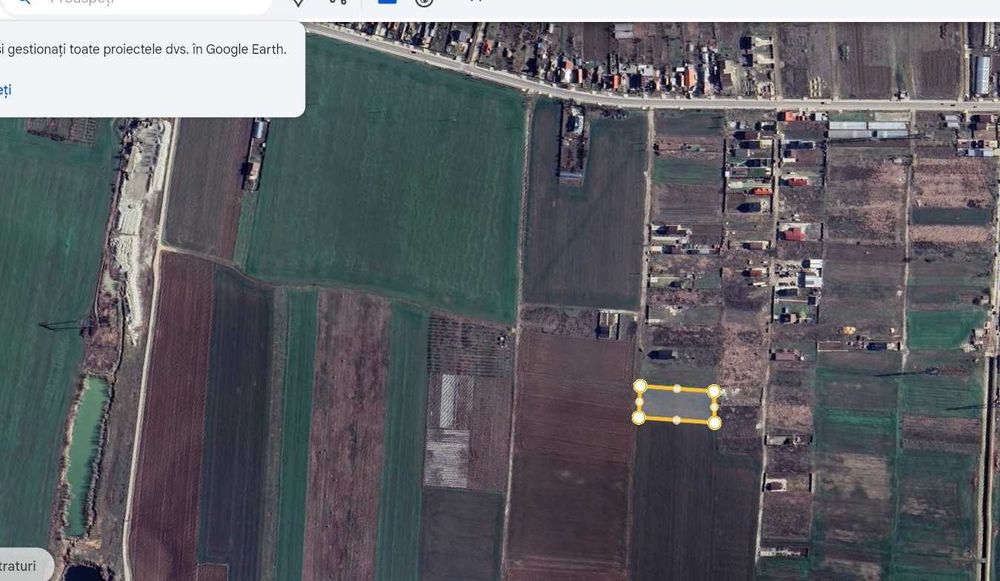The image size is (1000, 581).
Task: Select the polygon's top-left corner handle
Action: point(640,386)
